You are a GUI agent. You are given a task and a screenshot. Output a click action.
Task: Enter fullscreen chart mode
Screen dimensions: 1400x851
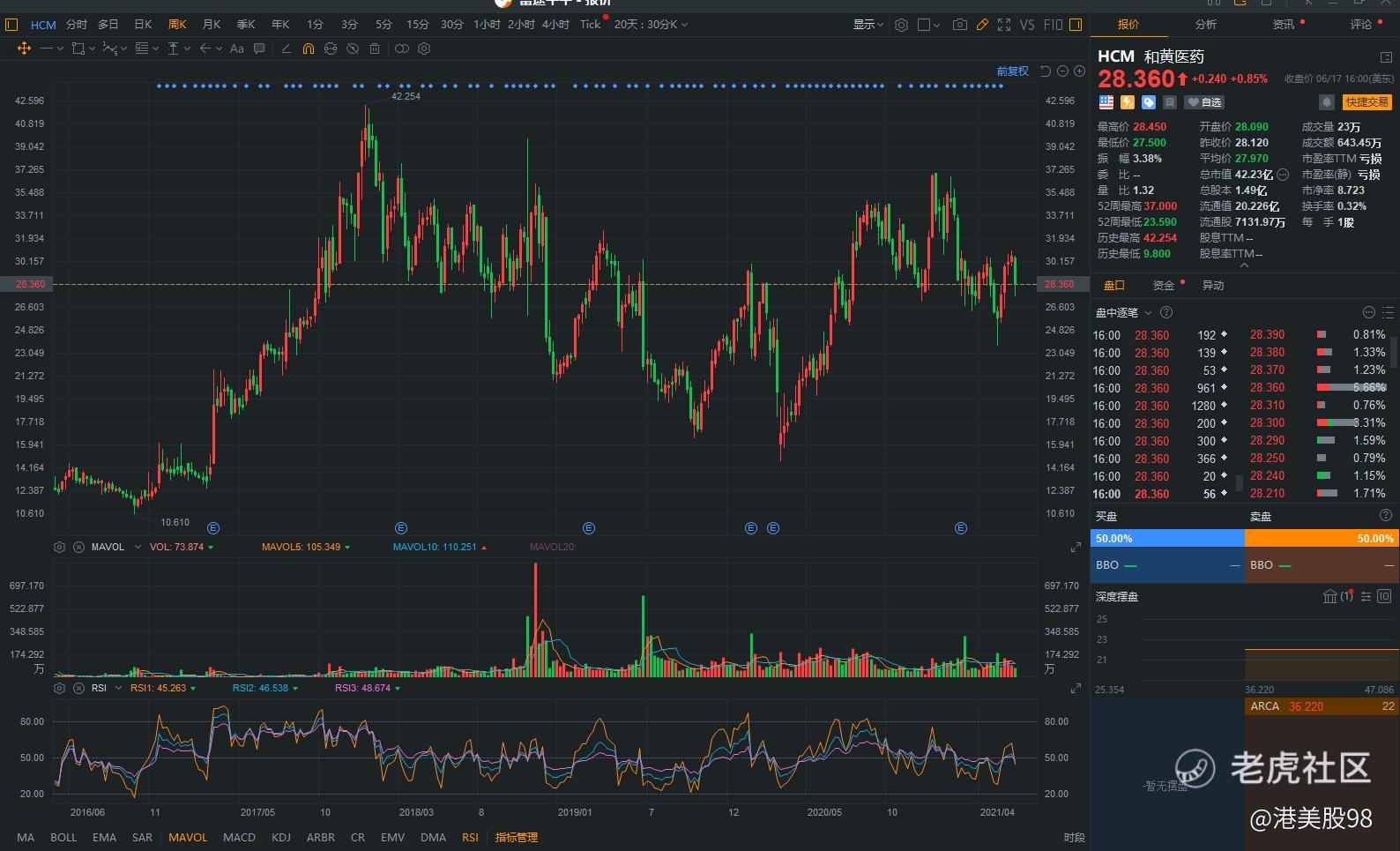[x=1004, y=25]
